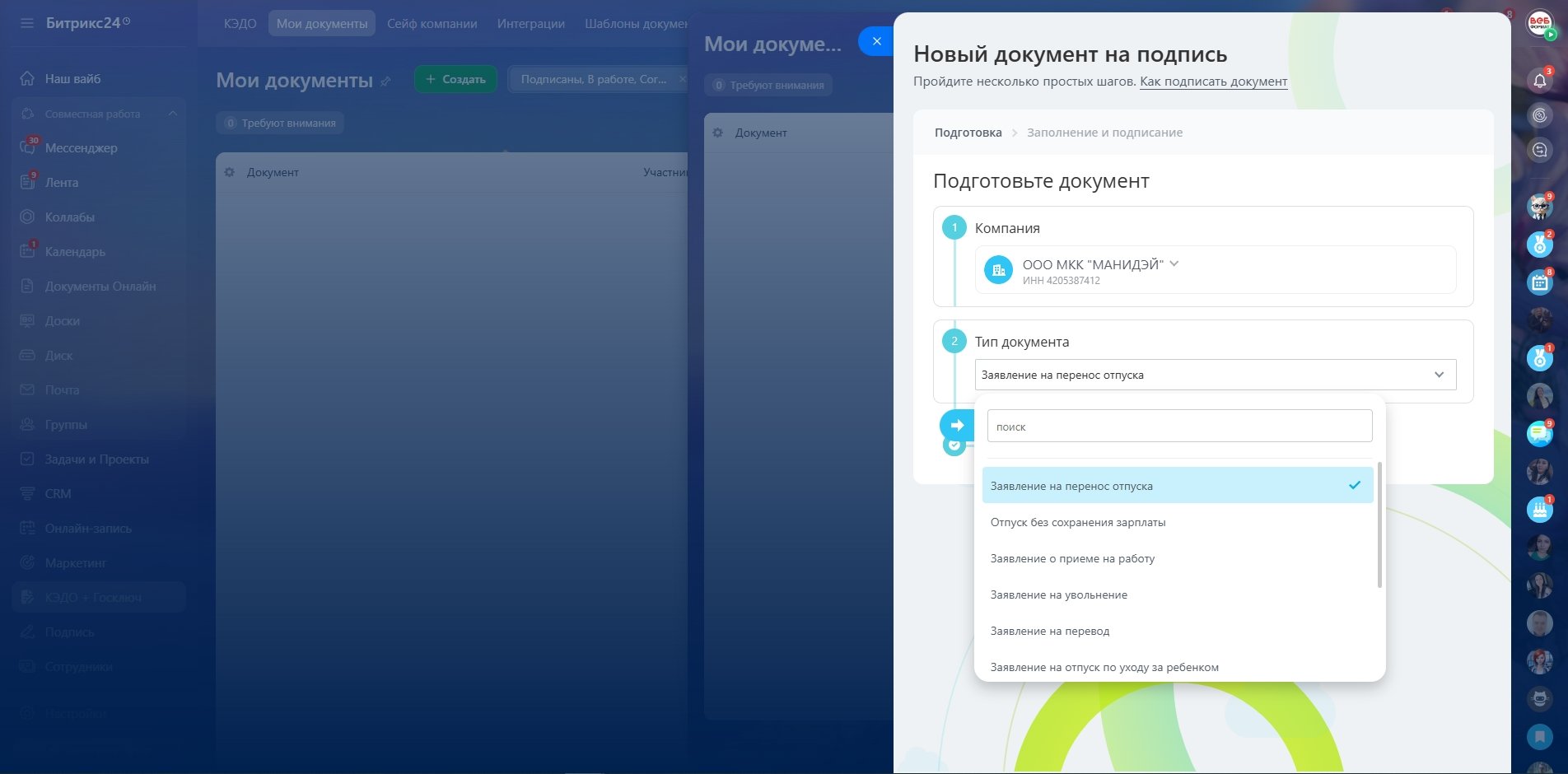Open the Как подписать документ link
Viewport: 1568px width, 774px height.
point(1213,82)
